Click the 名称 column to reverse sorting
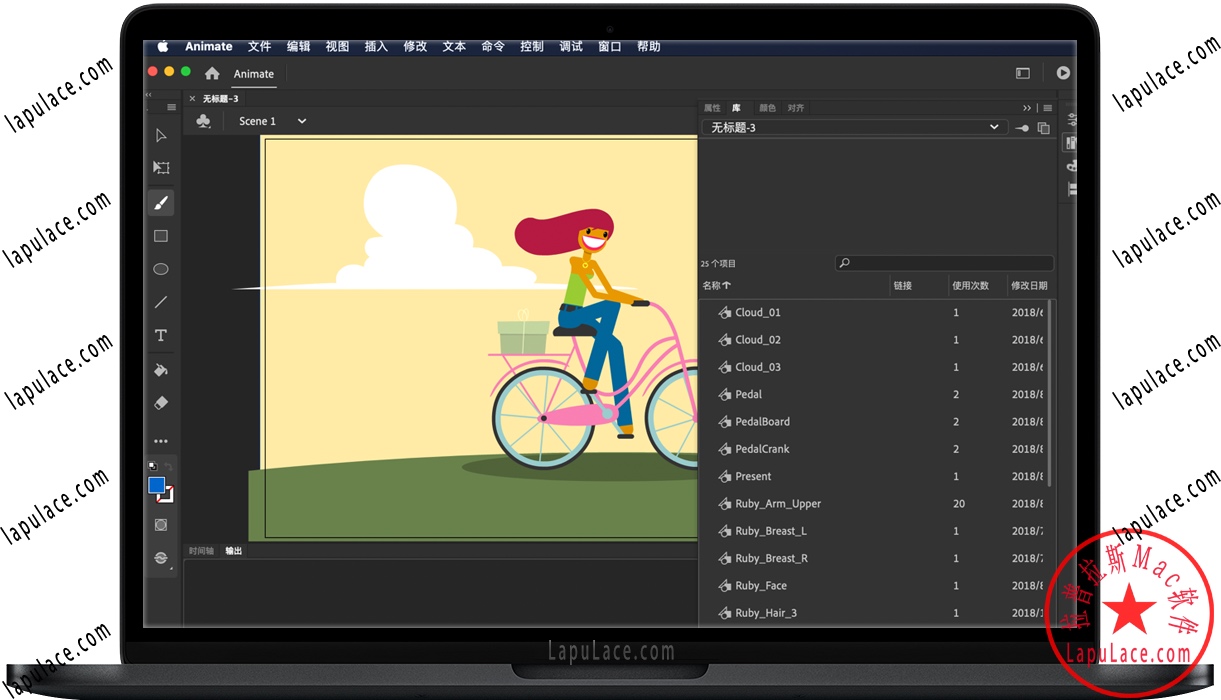The height and width of the screenshot is (700, 1221). (717, 285)
